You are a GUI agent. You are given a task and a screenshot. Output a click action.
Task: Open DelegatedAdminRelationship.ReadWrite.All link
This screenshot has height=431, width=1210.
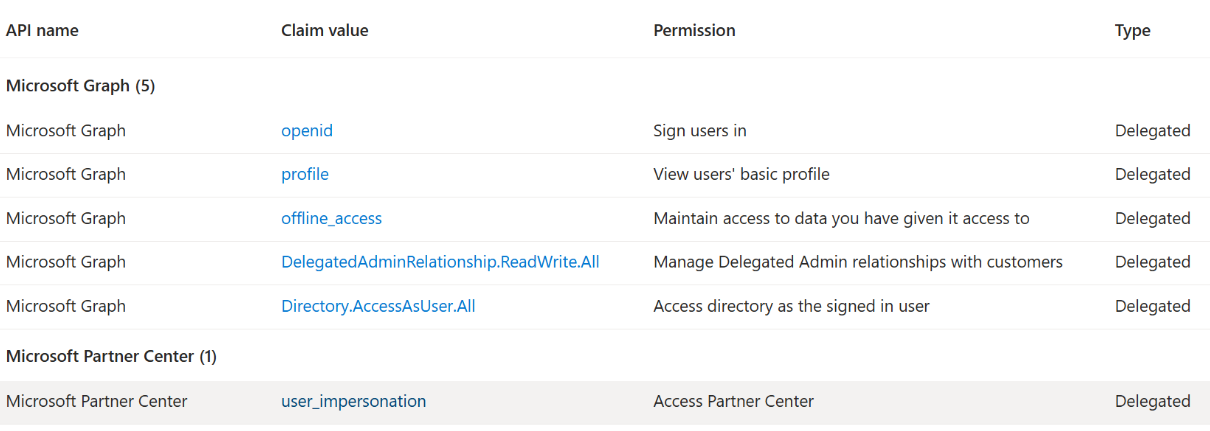click(440, 262)
